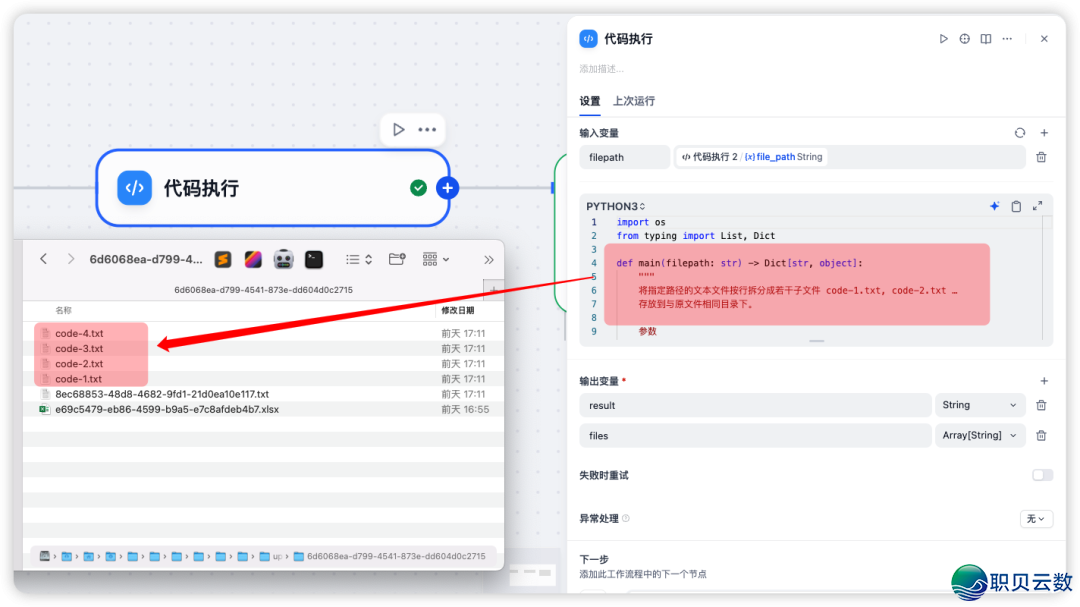Image resolution: width=1080 pixels, height=607 pixels.
Task: Toggle the 失败时重试 switch
Action: pos(1042,475)
